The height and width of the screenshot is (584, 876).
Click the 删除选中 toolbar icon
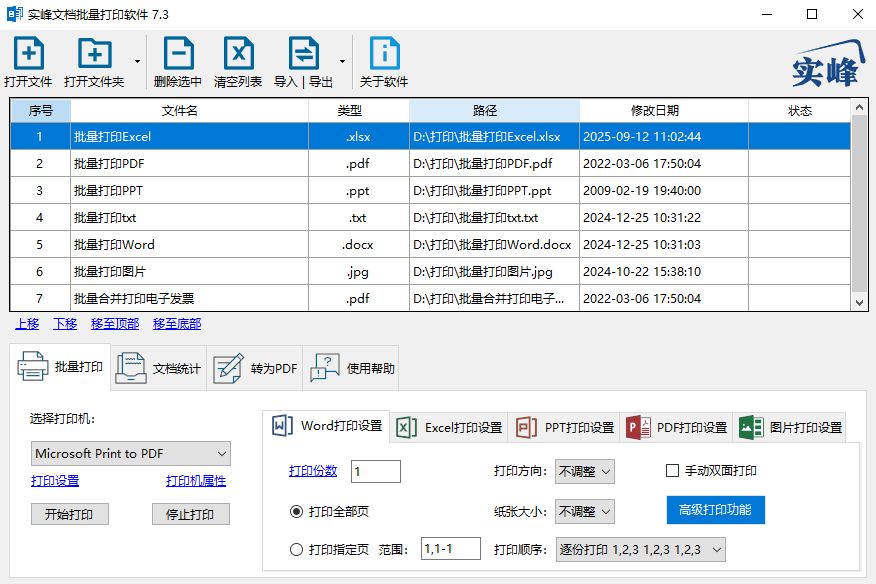click(x=178, y=54)
